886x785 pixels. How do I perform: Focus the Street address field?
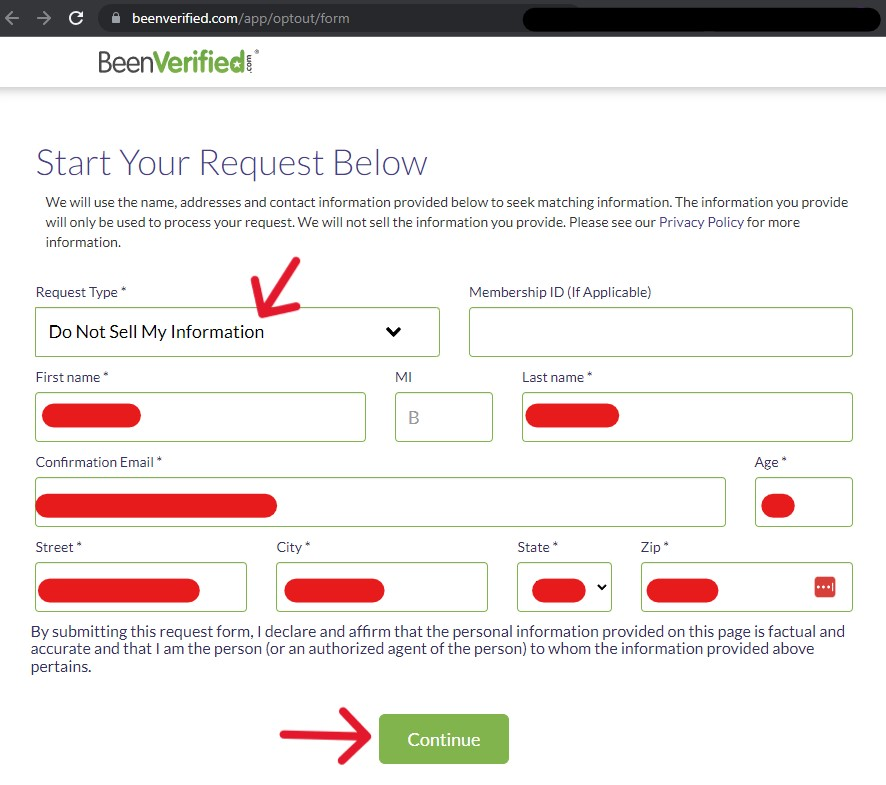[x=141, y=587]
